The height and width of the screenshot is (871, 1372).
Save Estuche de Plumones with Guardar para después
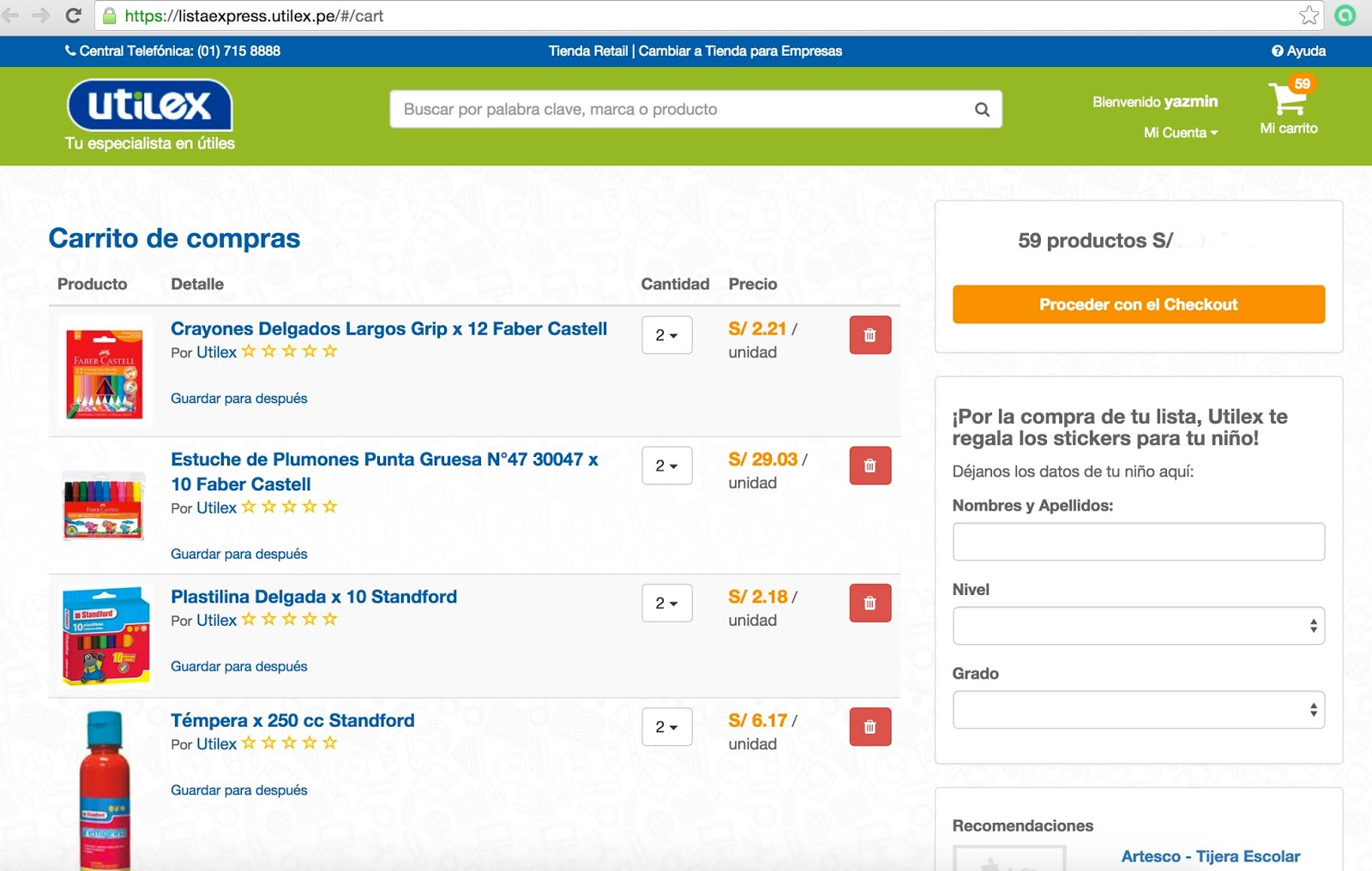click(x=239, y=554)
